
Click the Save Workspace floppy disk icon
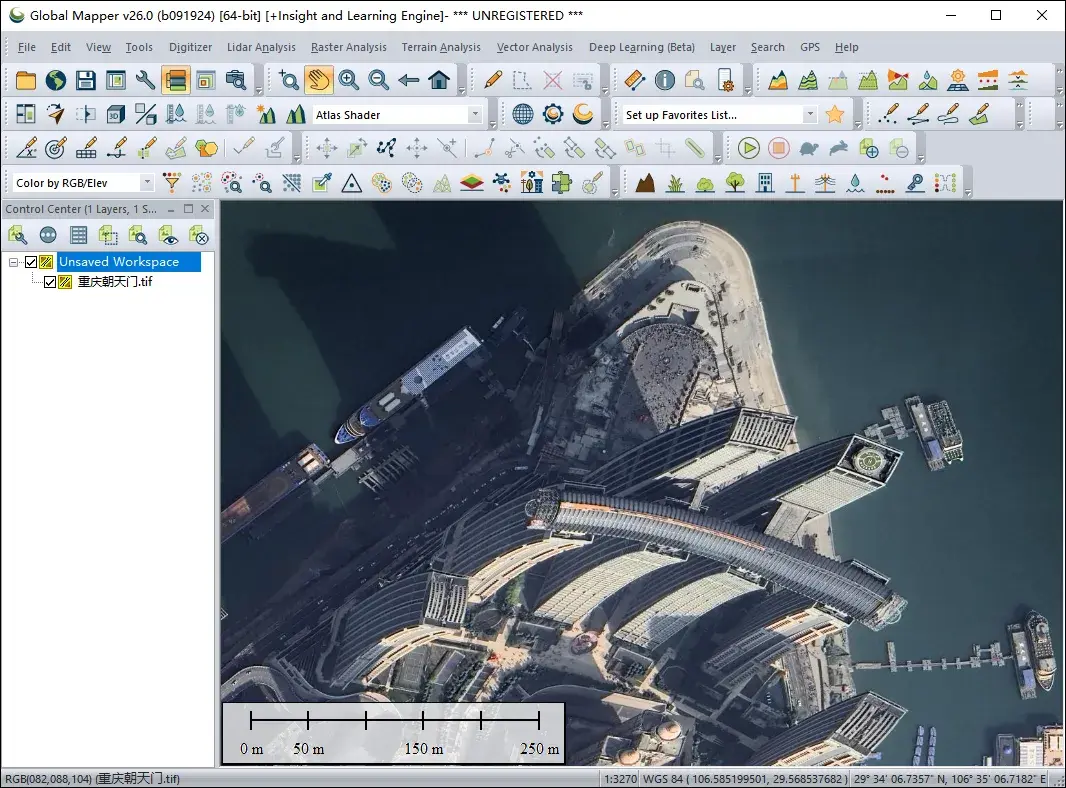pos(86,81)
